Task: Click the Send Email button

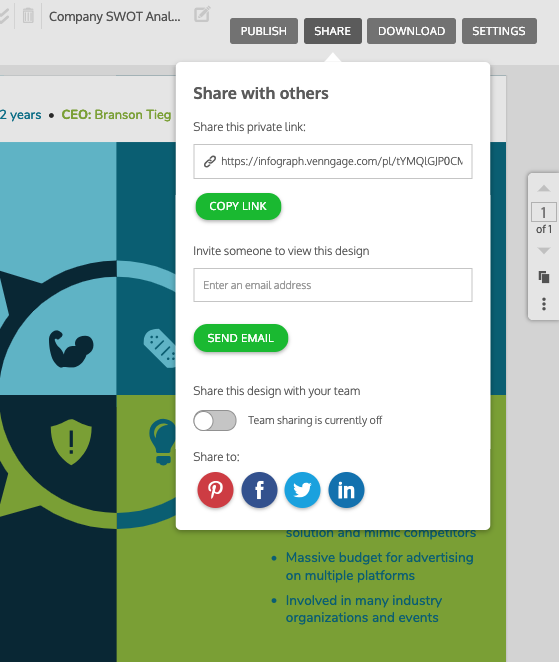Action: [241, 338]
